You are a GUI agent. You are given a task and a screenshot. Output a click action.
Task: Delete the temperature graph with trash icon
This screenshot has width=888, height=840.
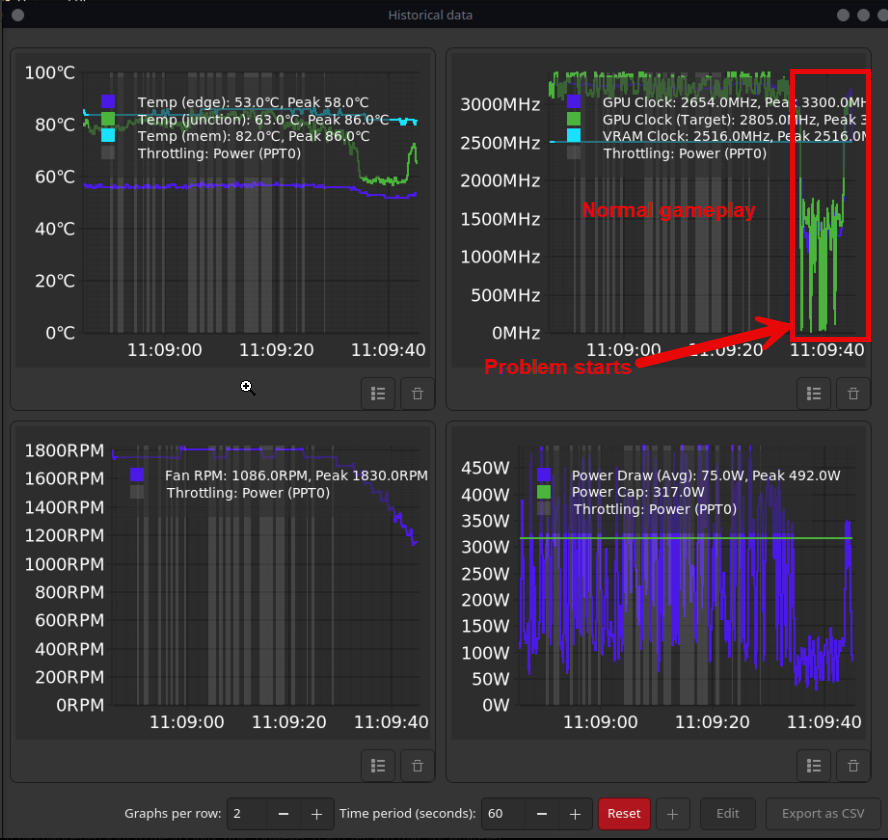(418, 394)
